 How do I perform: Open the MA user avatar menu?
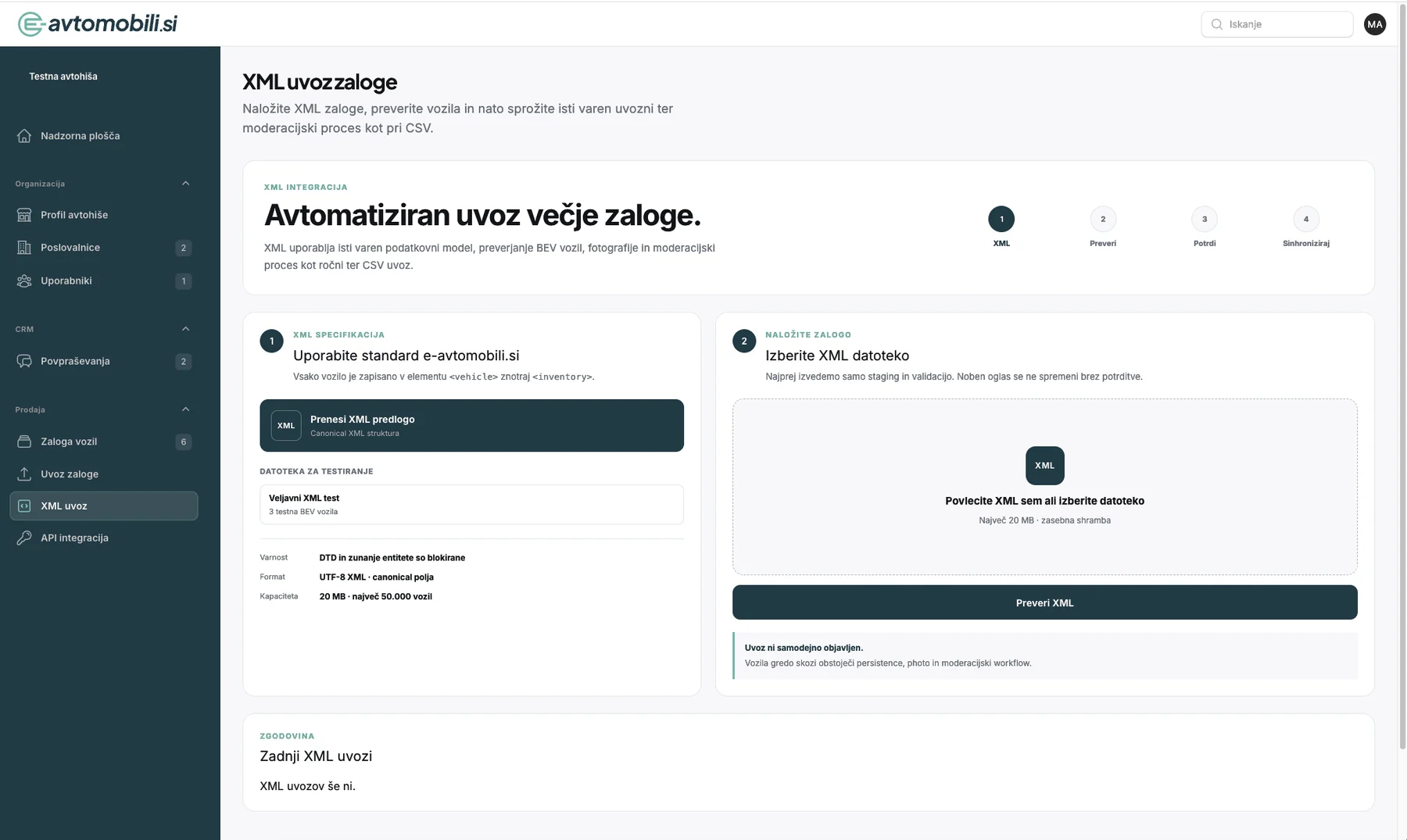pos(1375,24)
